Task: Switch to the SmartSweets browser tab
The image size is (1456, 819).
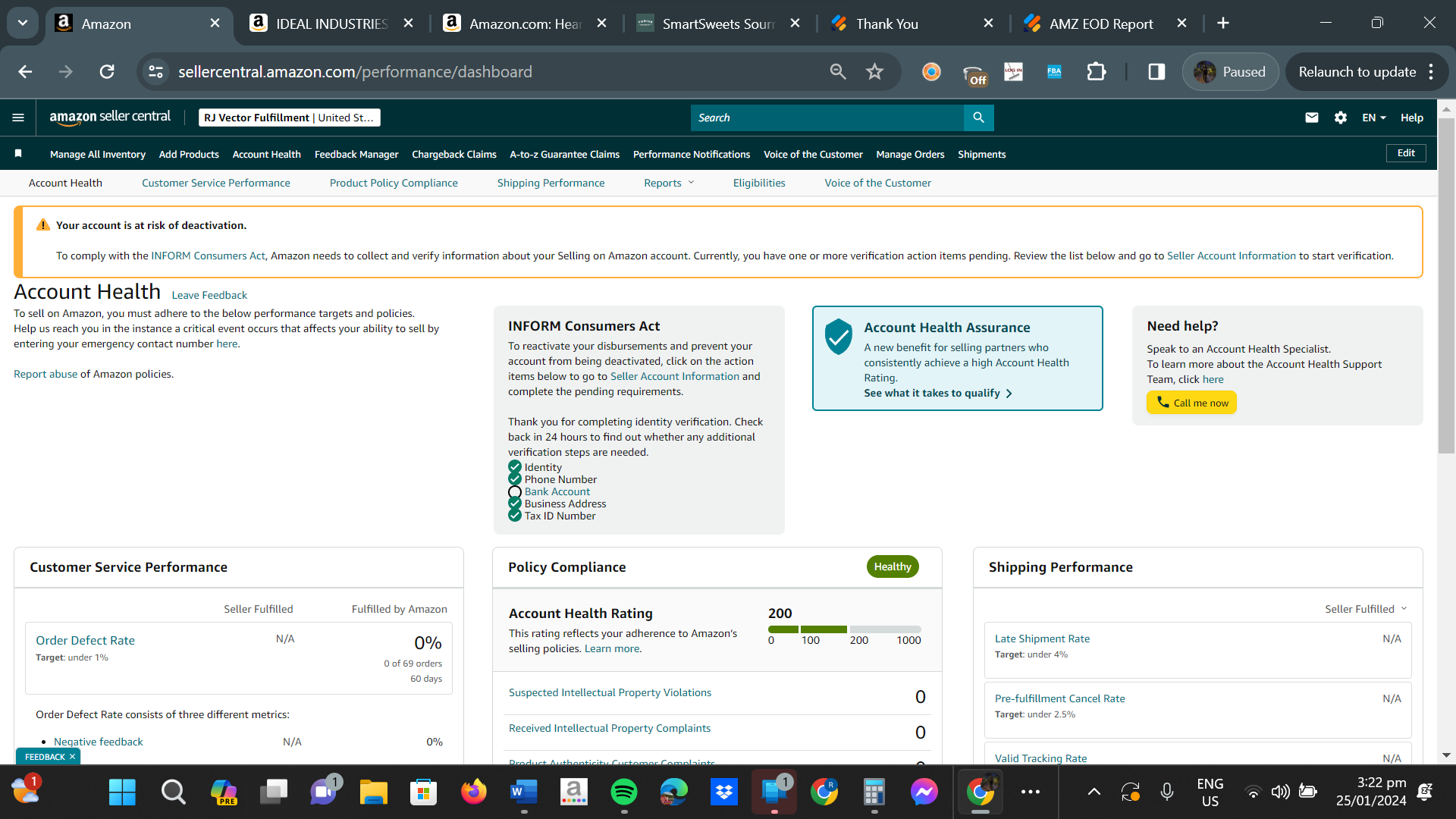Action: click(x=718, y=24)
